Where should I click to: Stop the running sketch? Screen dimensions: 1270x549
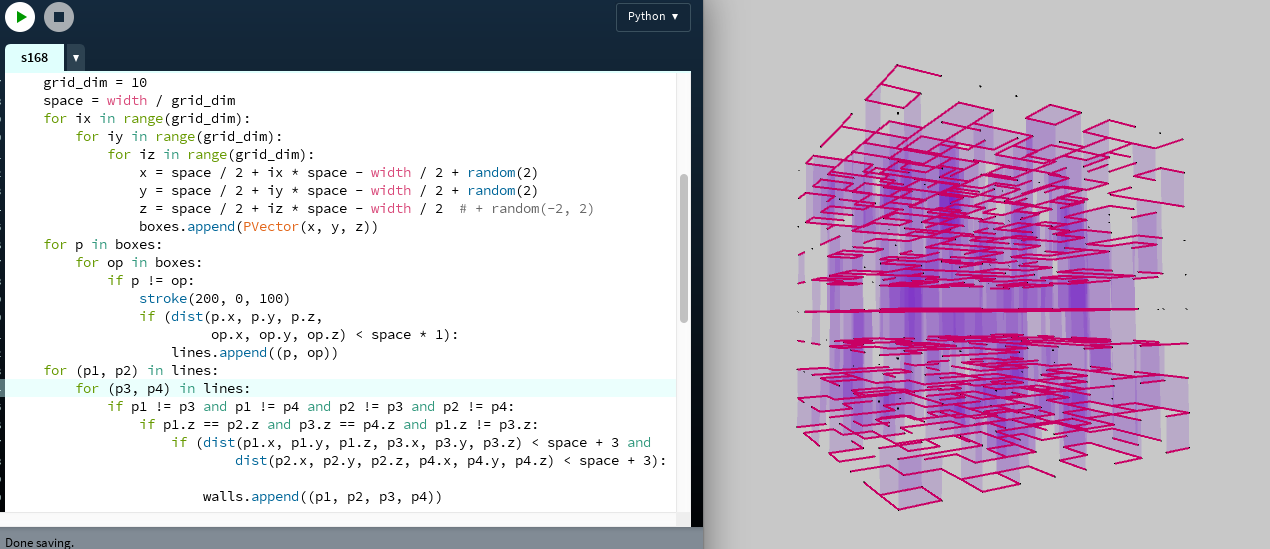[59, 17]
